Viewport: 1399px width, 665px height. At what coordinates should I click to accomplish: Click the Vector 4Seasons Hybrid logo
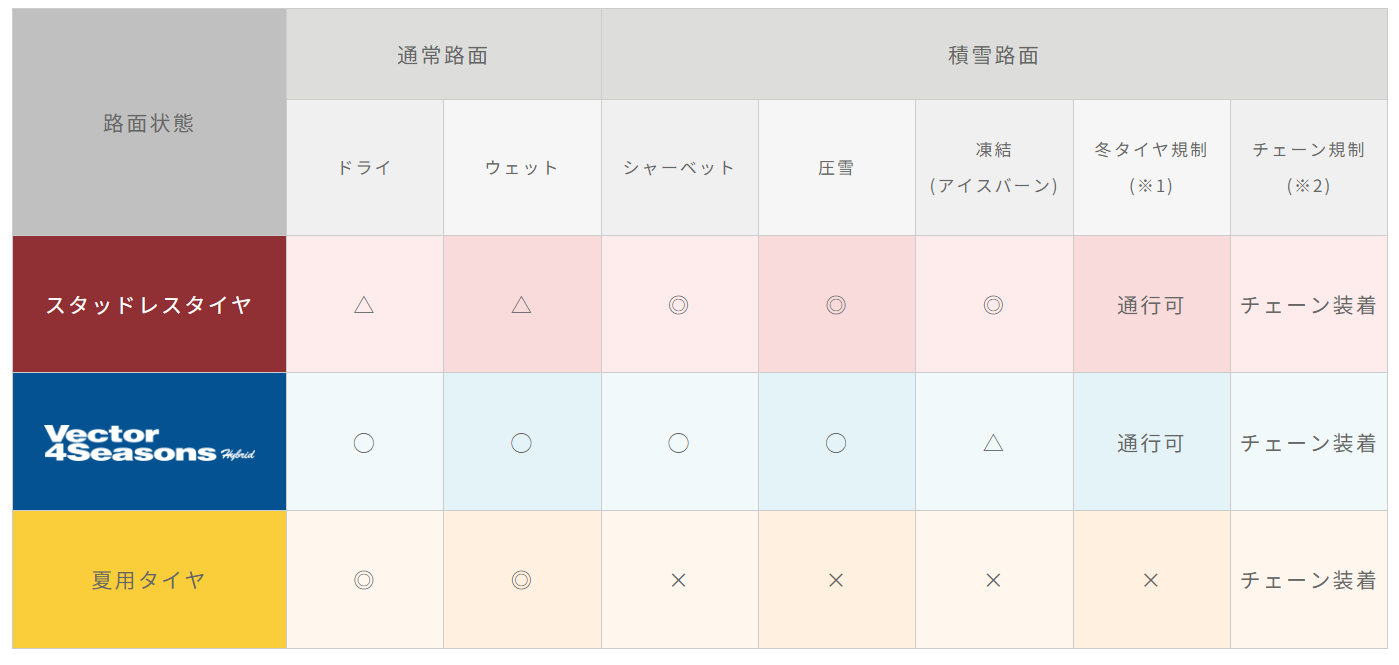point(149,443)
